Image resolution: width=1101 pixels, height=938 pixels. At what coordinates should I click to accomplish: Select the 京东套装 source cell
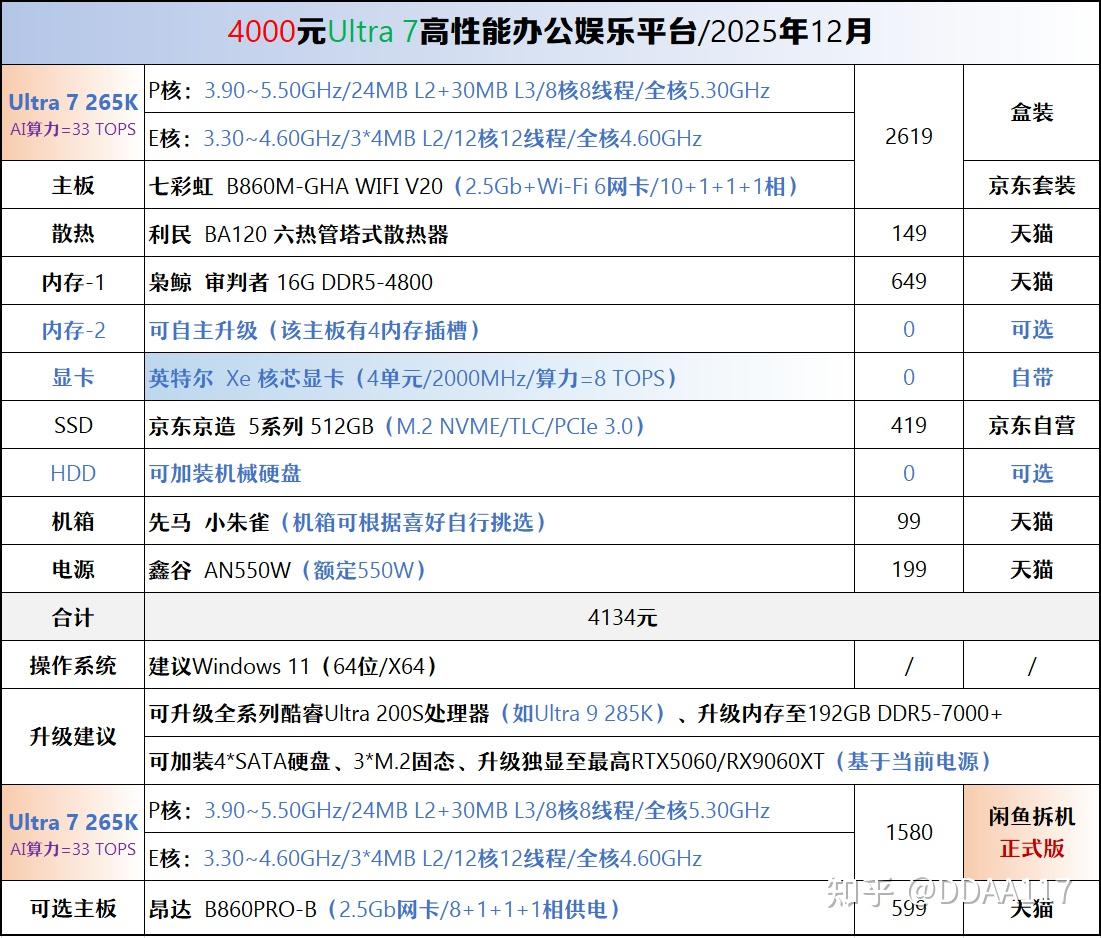[x=1031, y=185]
